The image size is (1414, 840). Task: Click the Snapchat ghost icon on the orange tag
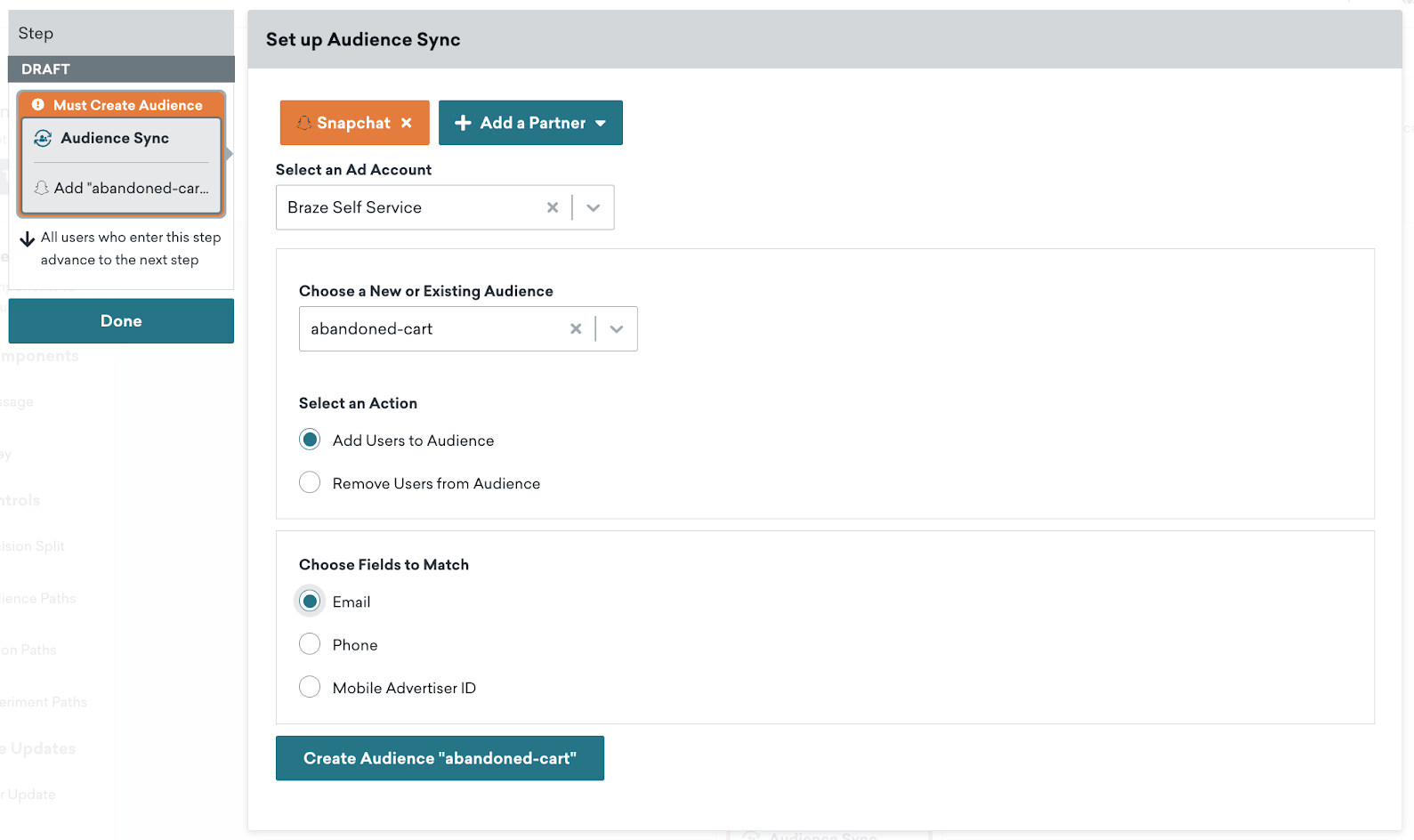(x=304, y=123)
